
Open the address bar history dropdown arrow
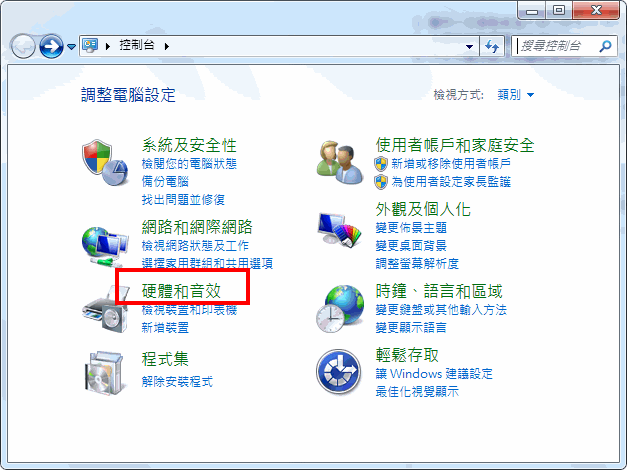[469, 46]
